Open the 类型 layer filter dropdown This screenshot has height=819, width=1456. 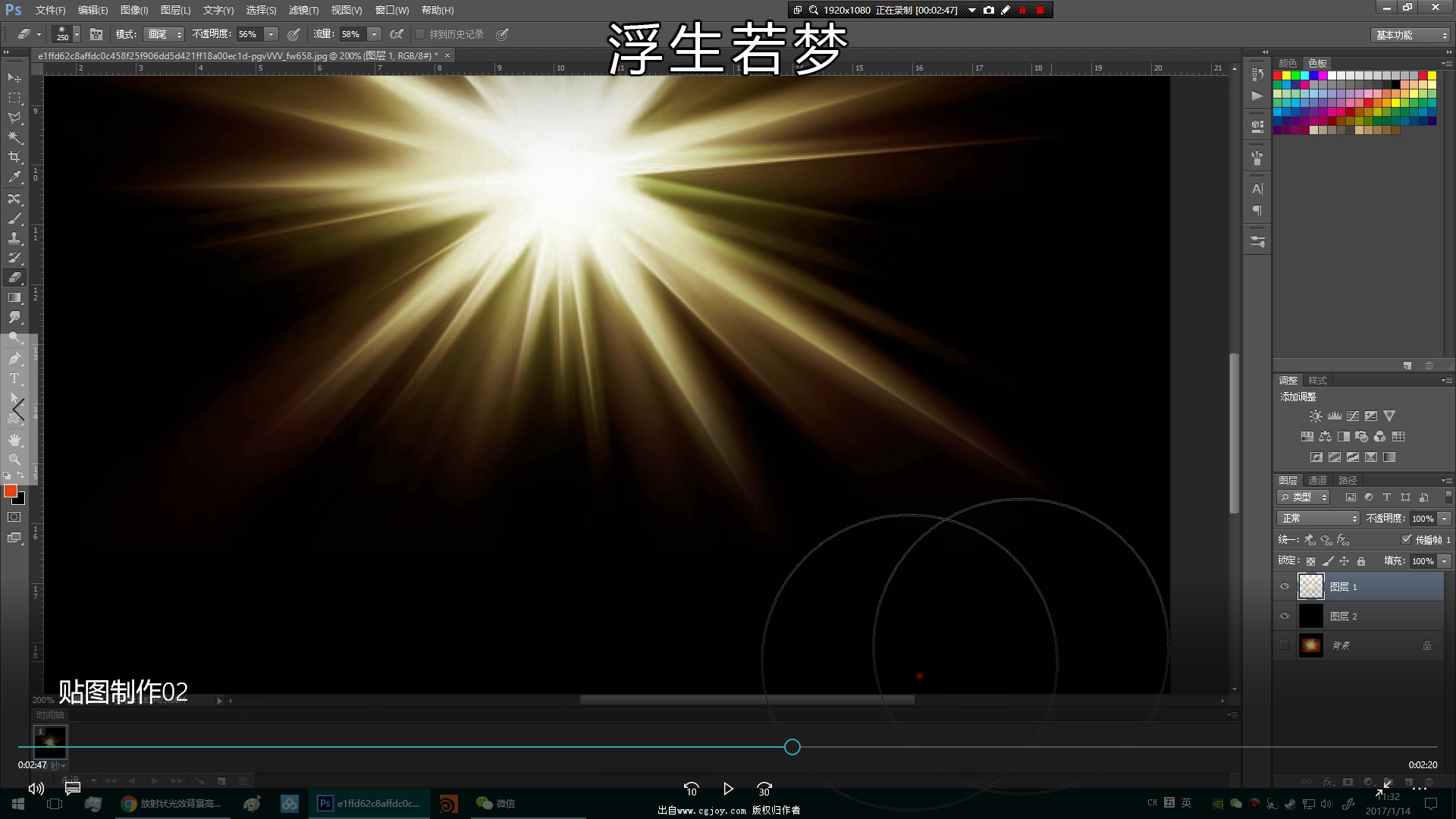tap(1304, 497)
